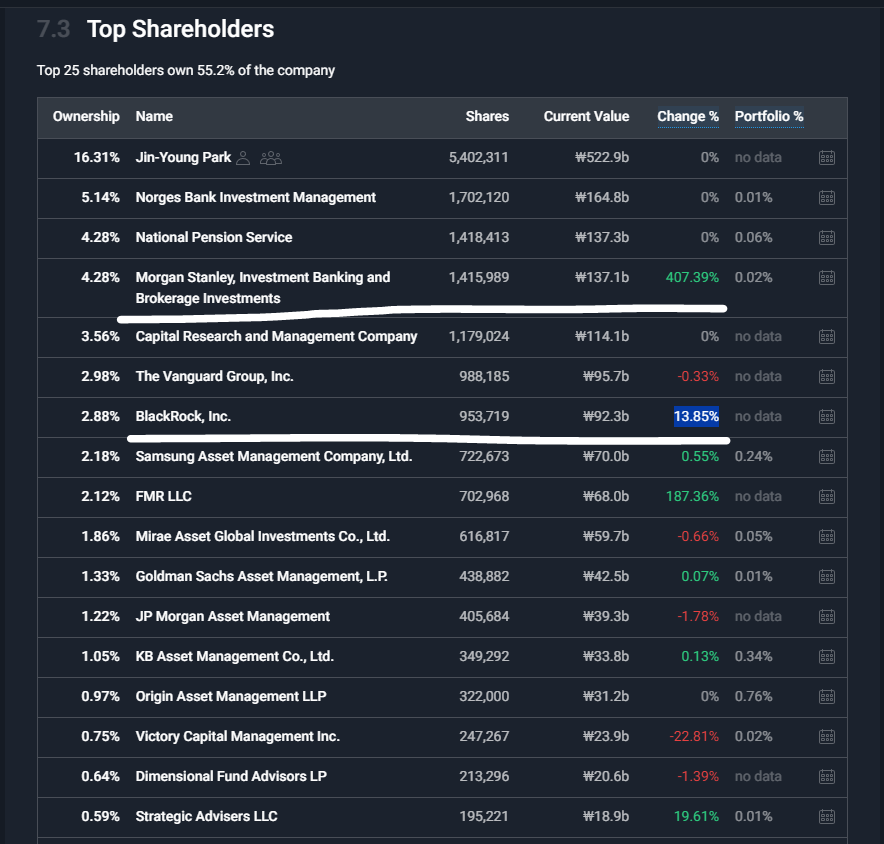Select Dimensional Fund Advisors LP name
Screen dimensions: 884x844
click(231, 777)
